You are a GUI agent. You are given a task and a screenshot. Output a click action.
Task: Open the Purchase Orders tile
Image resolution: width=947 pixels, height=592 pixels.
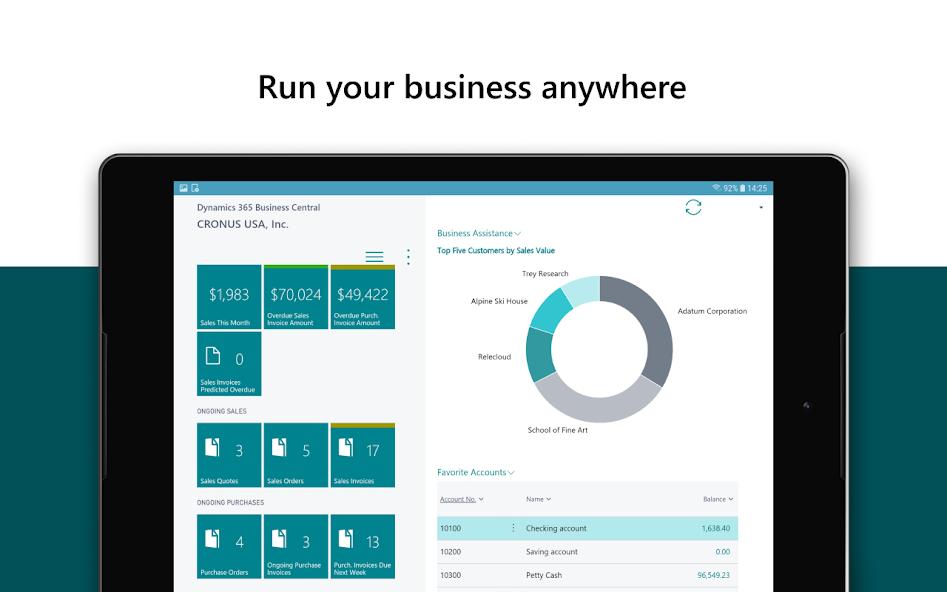(229, 547)
